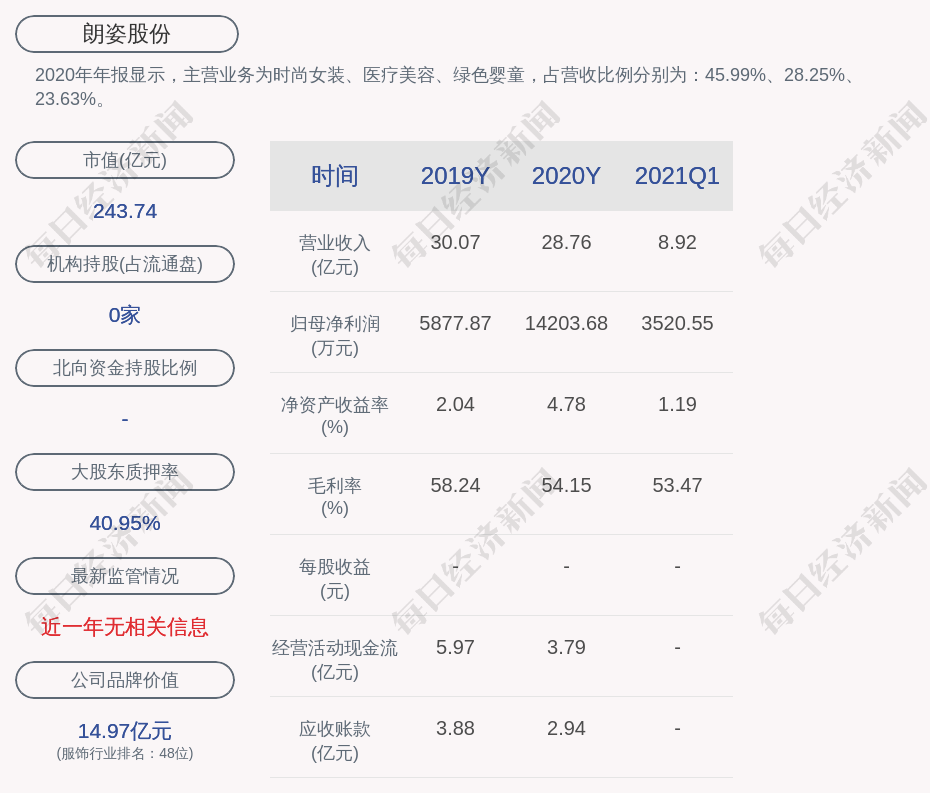The height and width of the screenshot is (793, 930).
Task: Click the 2019Y column header
Action: pos(455,176)
